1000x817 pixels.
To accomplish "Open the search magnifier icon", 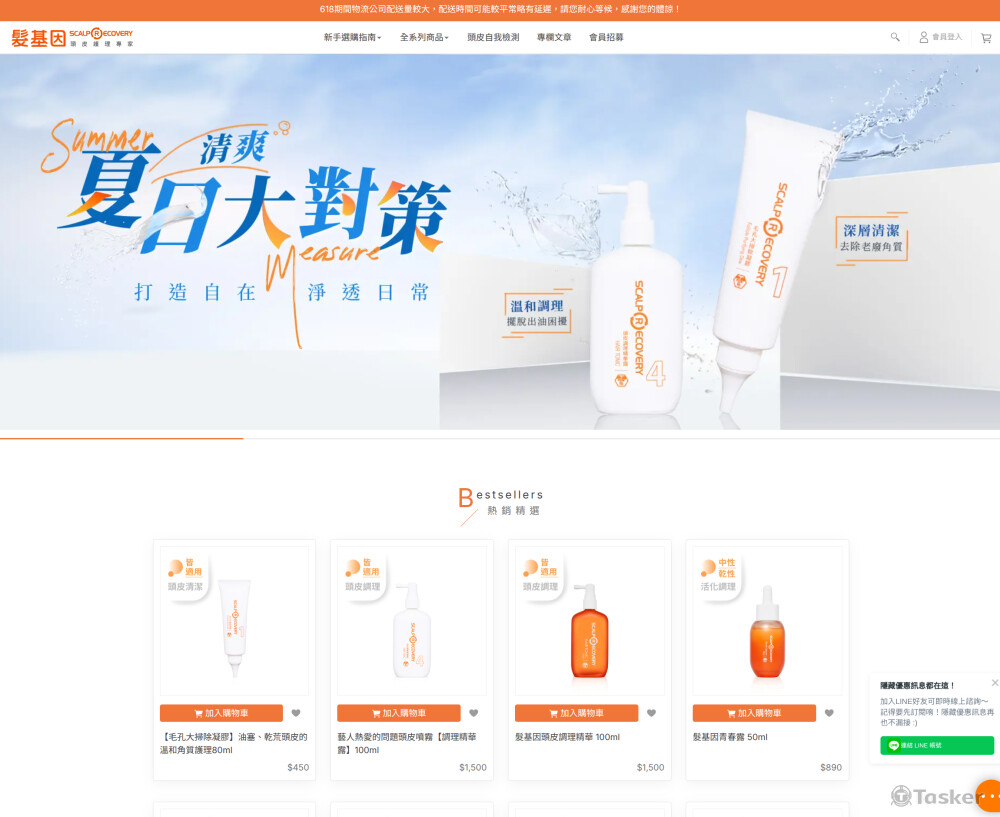I will tap(895, 37).
